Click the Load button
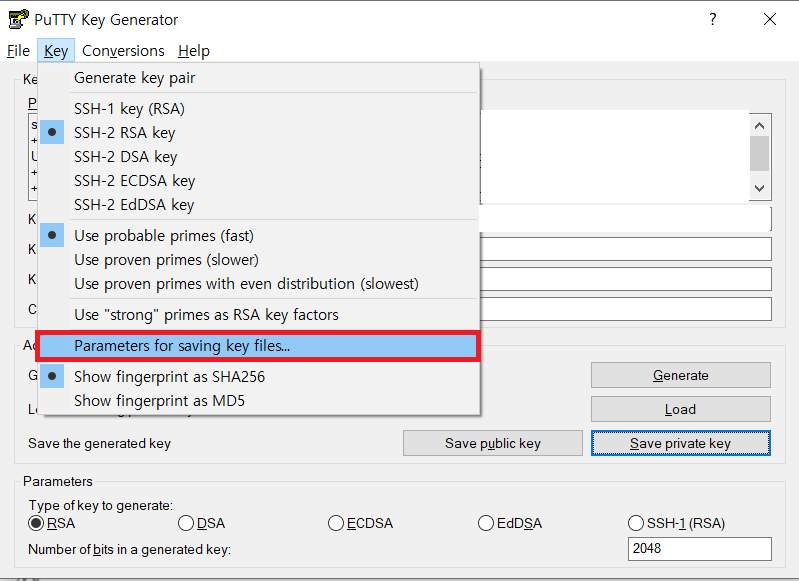Viewport: 799px width, 581px height. coord(680,409)
